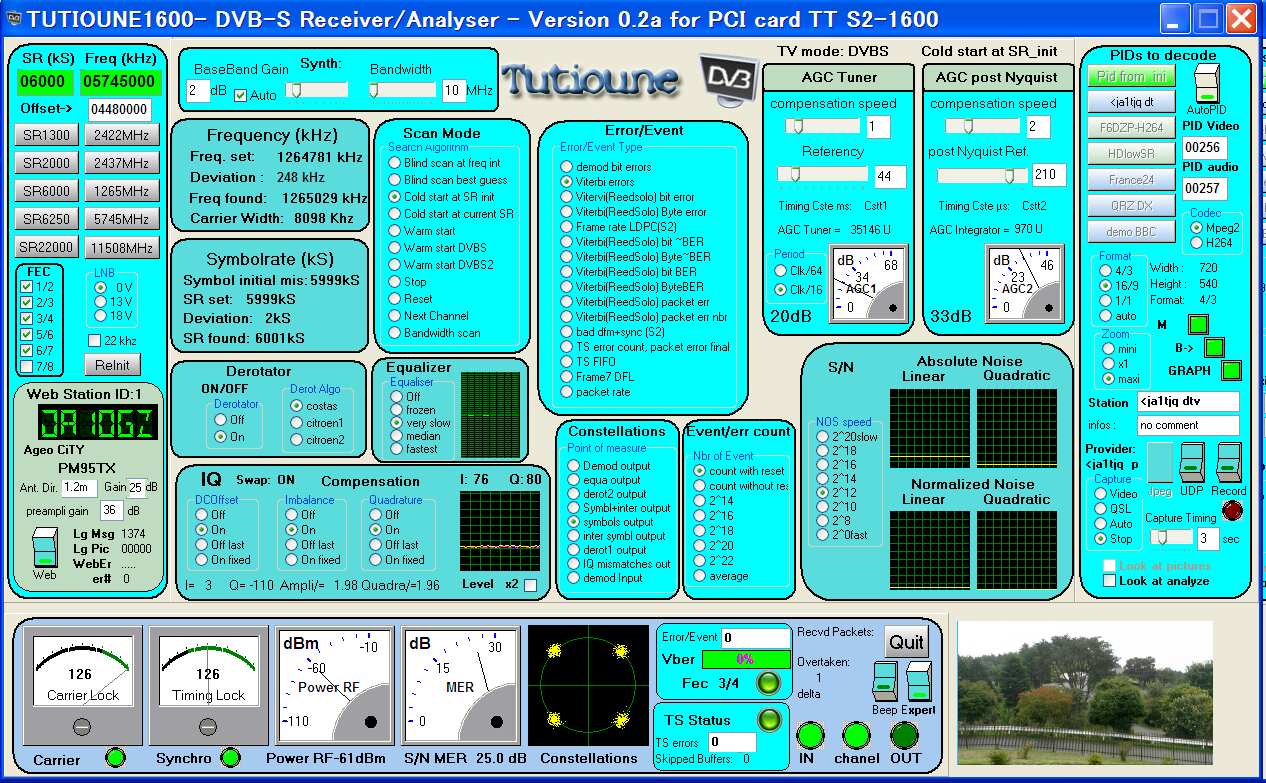Select Blind scan at freq init

point(394,163)
